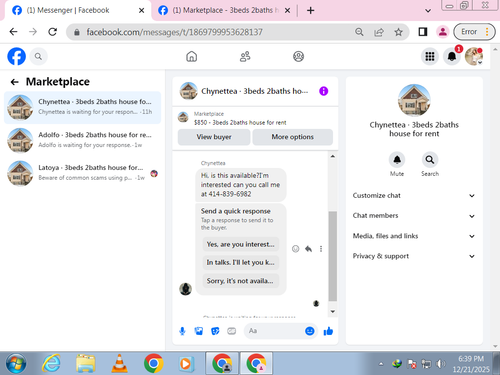Close the Marketplace browser tab
The image size is (500, 375).
tap(287, 11)
